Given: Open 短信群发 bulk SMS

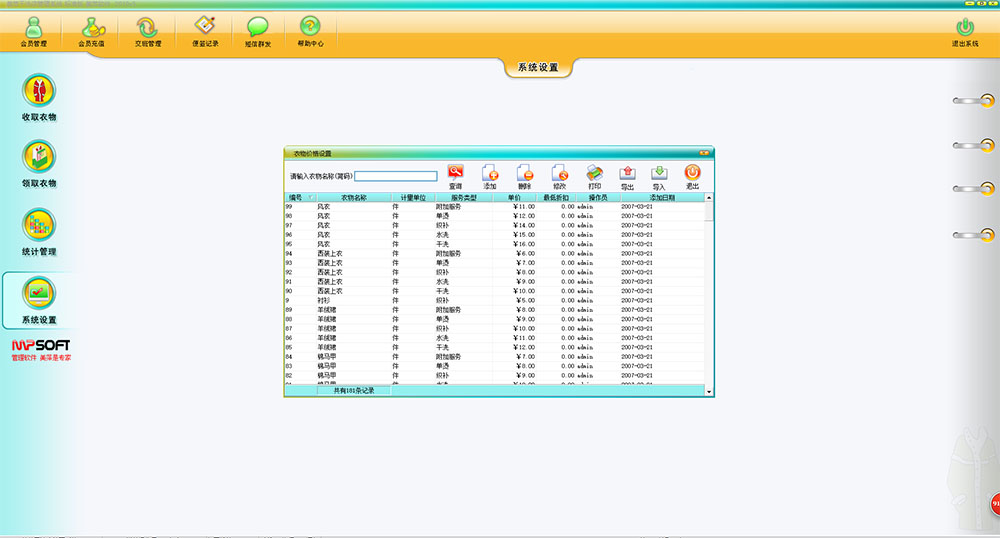Looking at the screenshot, I should pyautogui.click(x=258, y=31).
